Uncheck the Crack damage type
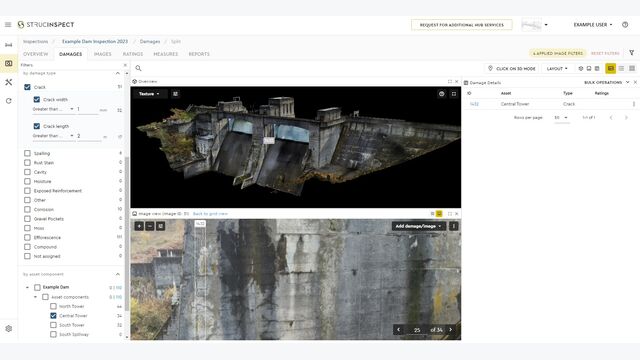640x360 pixels. click(27, 87)
